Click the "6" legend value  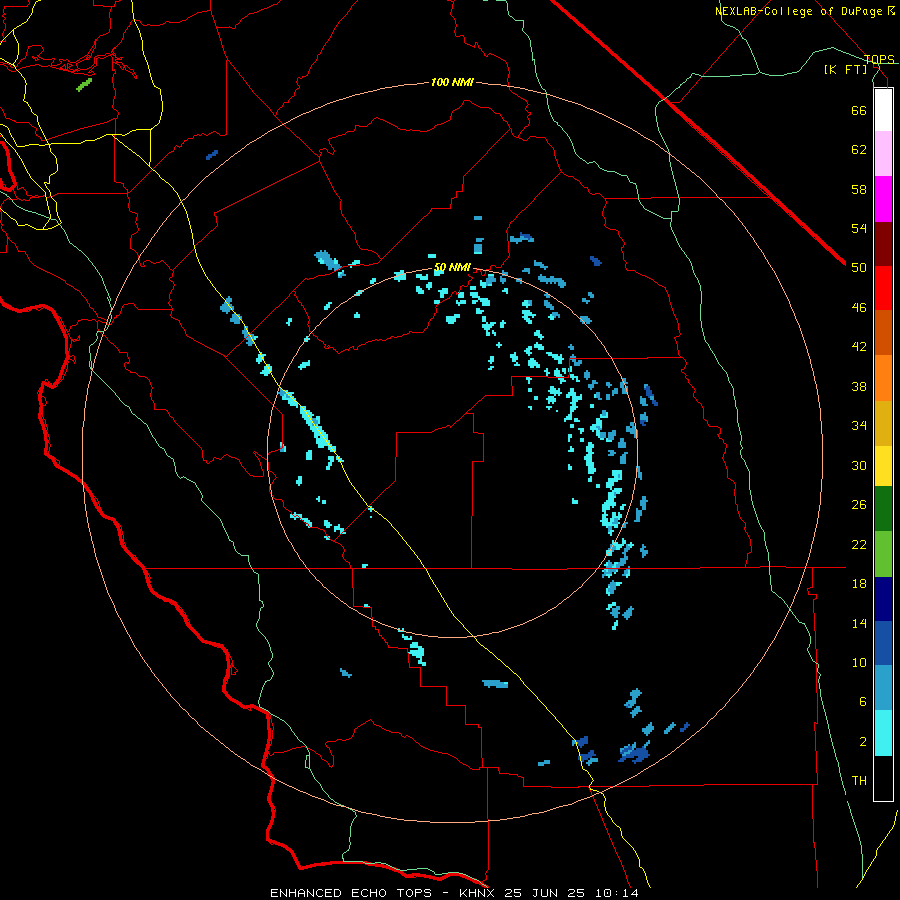tap(863, 702)
